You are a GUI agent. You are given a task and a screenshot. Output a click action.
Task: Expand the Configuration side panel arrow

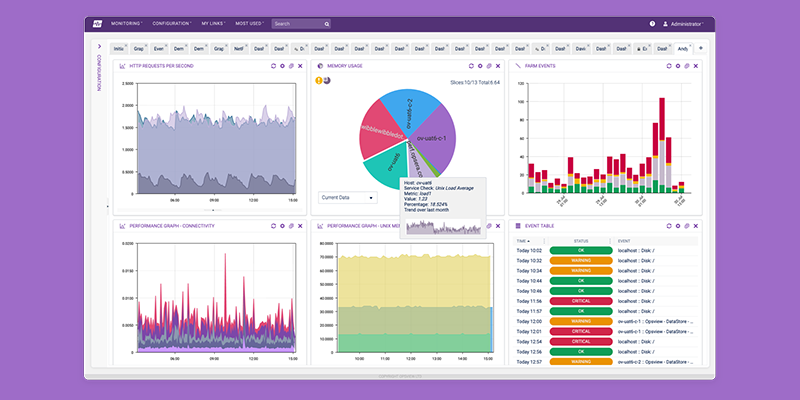click(99, 47)
